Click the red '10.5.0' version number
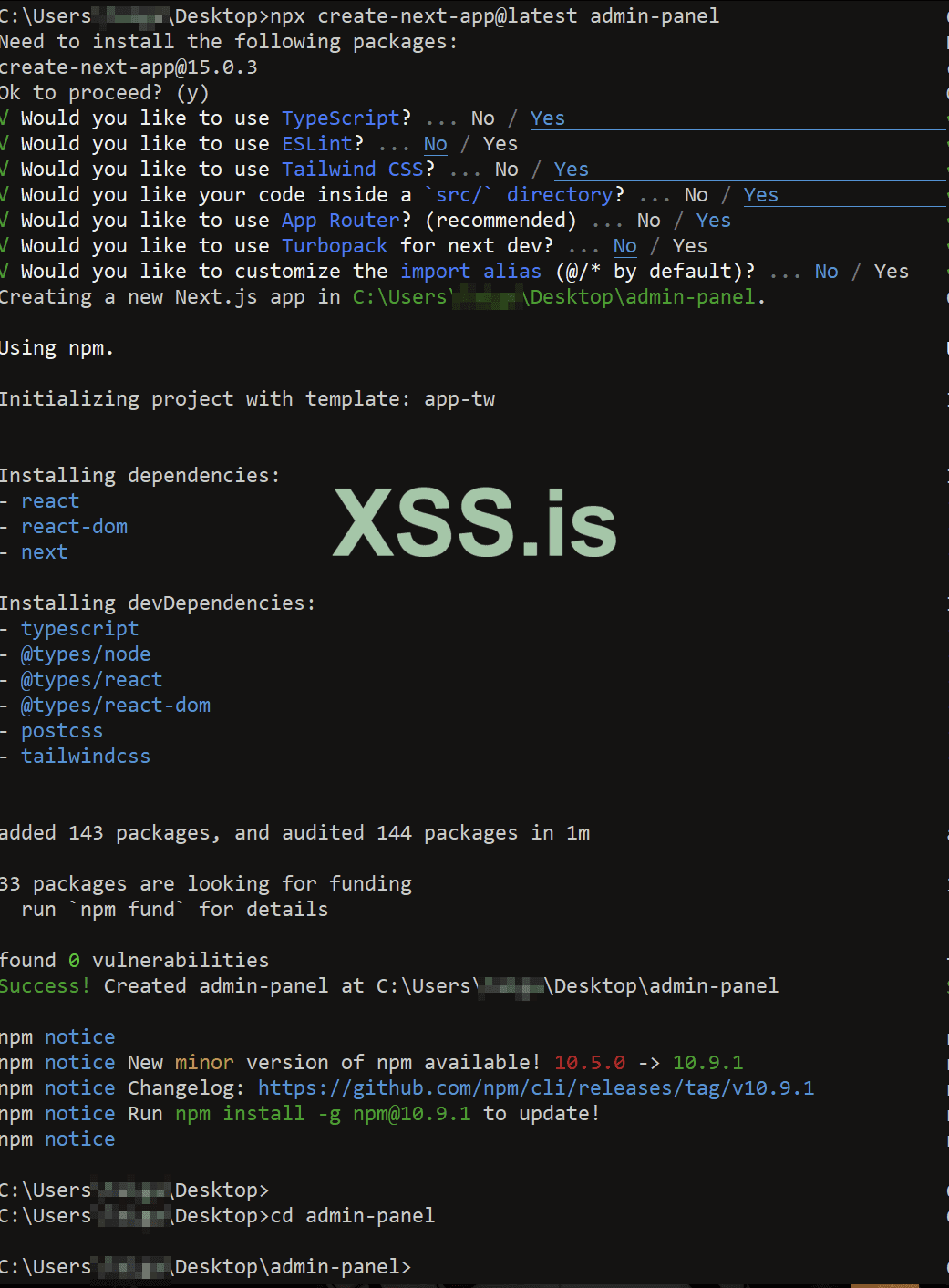The height and width of the screenshot is (1288, 949). click(590, 1063)
